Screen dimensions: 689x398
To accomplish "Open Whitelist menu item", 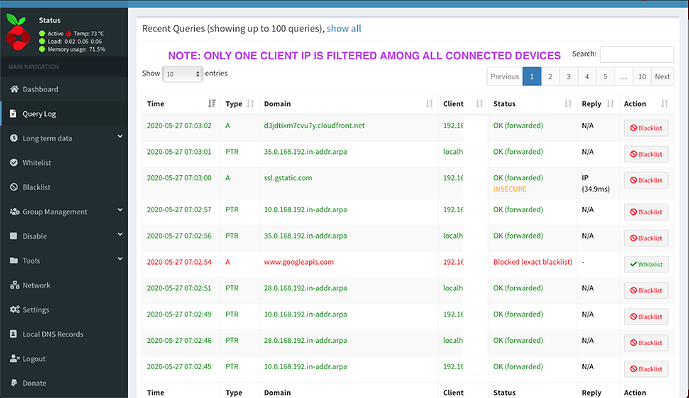I will (x=64, y=163).
